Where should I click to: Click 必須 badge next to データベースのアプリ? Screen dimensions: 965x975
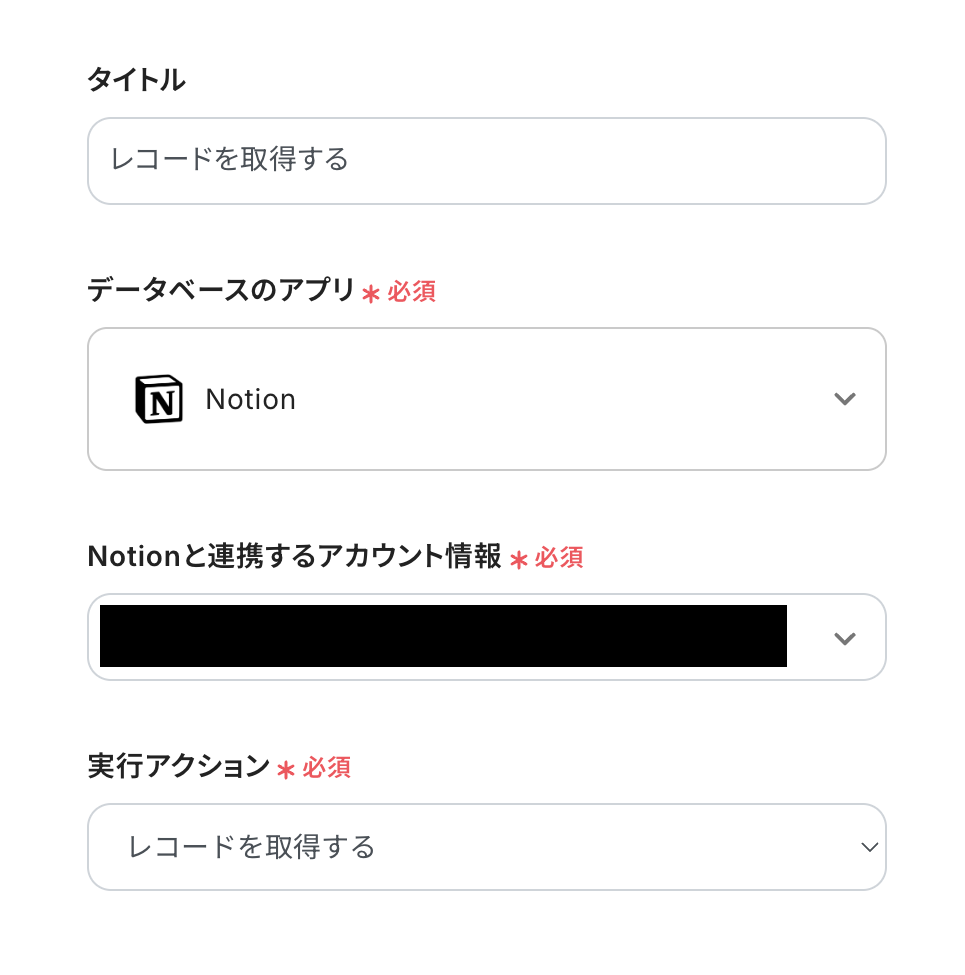coord(411,292)
